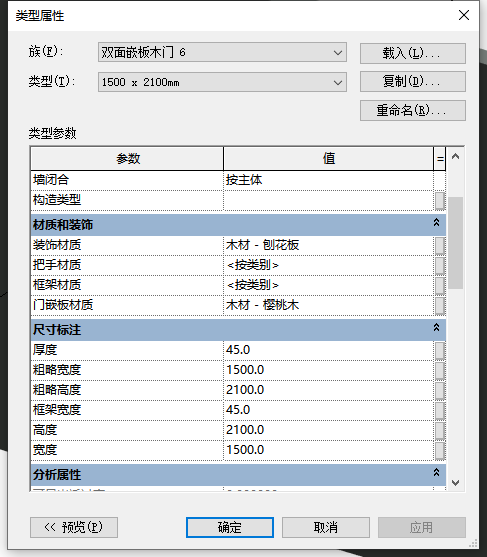Select the 框架宽度 parameter name

point(57,410)
